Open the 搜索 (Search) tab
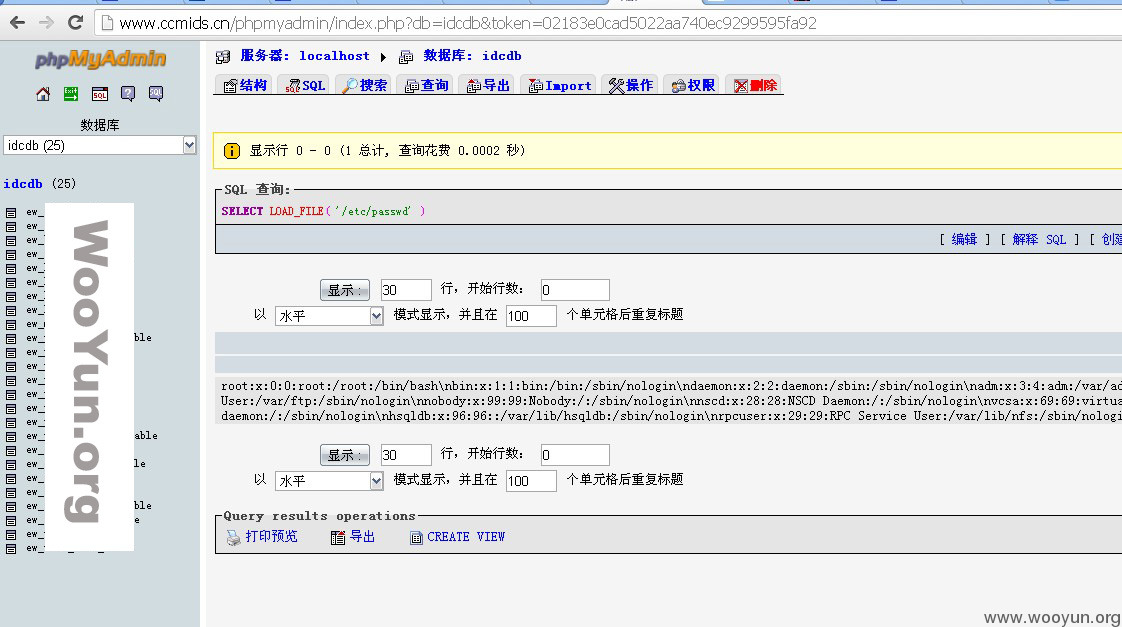The width and height of the screenshot is (1122, 627). point(365,85)
